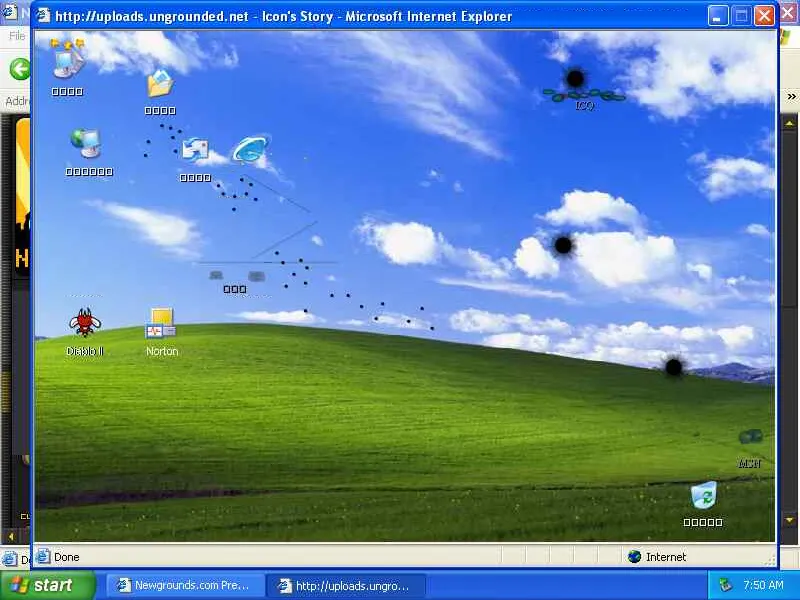800x600 pixels.
Task: Close the Icon's Story window
Action: 764,16
